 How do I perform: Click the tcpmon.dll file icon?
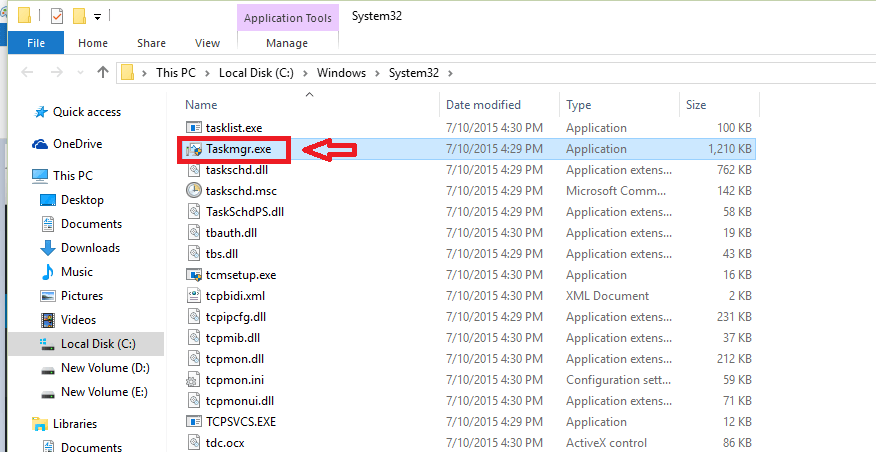194,359
